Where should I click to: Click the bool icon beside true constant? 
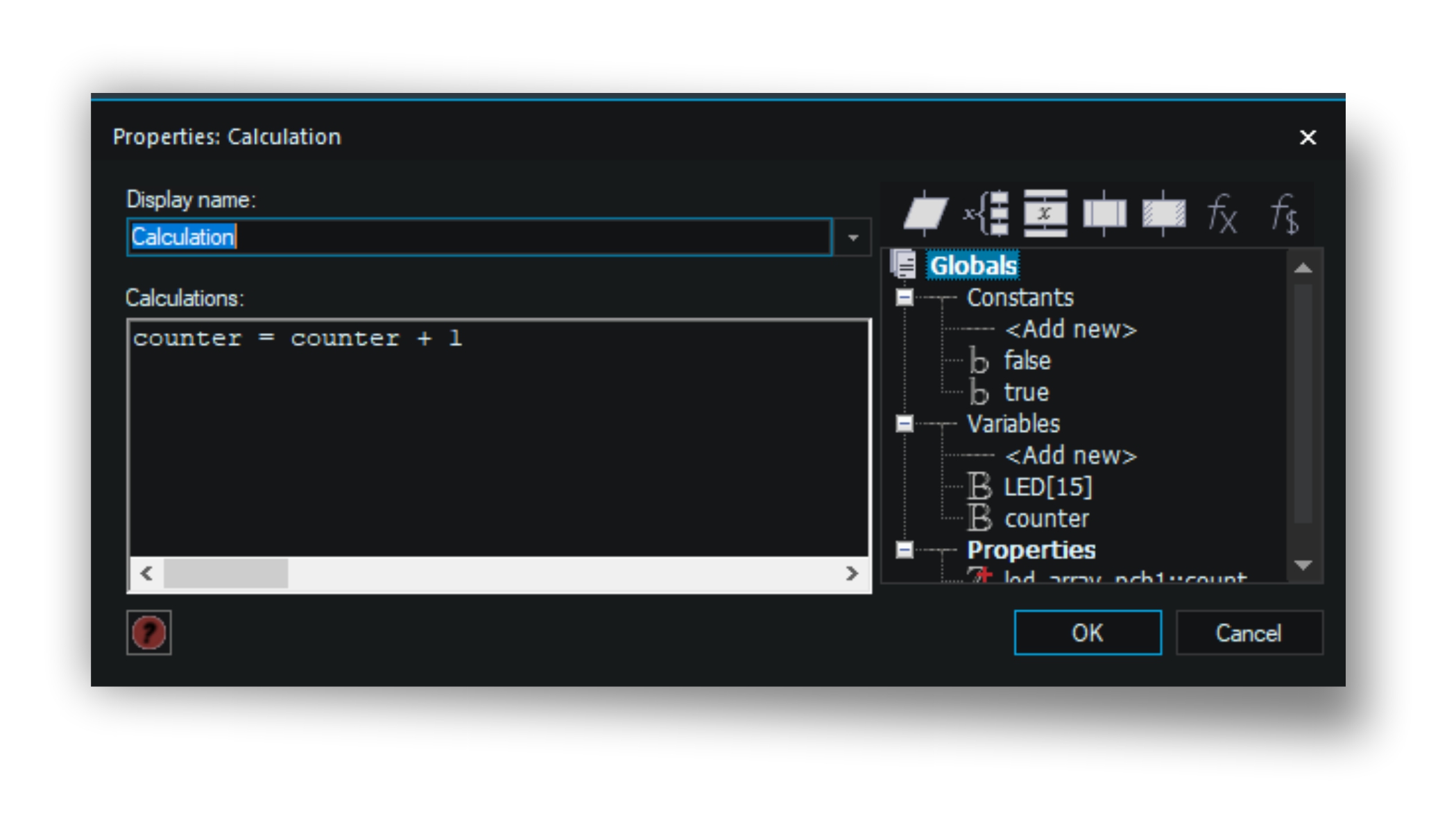[x=978, y=393]
